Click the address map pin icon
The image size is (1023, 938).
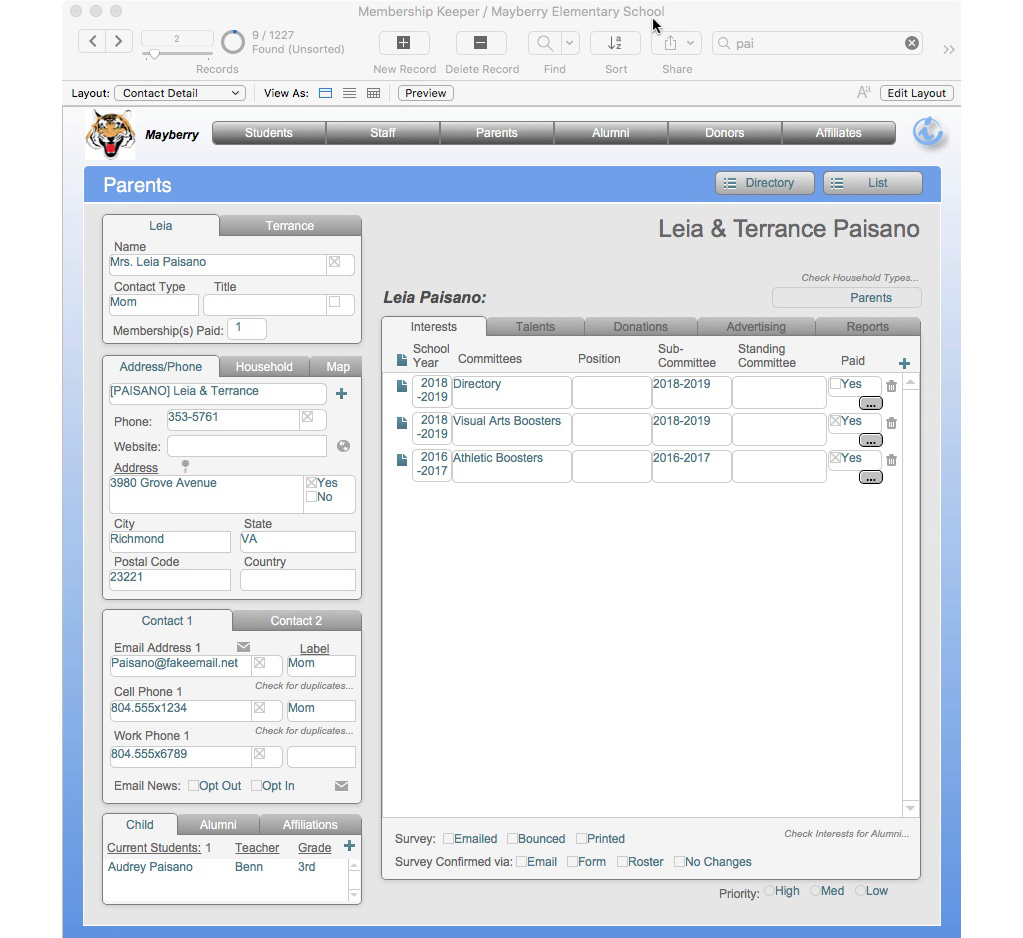pos(185,466)
